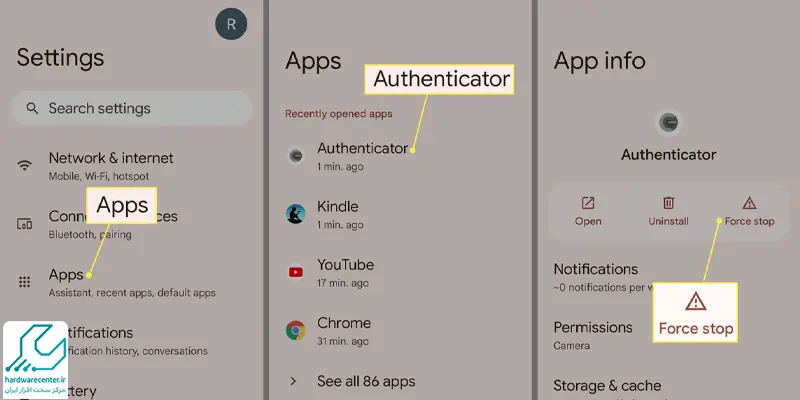Click the Force stop warning triangle icon
The image size is (800, 400).
coord(749,203)
